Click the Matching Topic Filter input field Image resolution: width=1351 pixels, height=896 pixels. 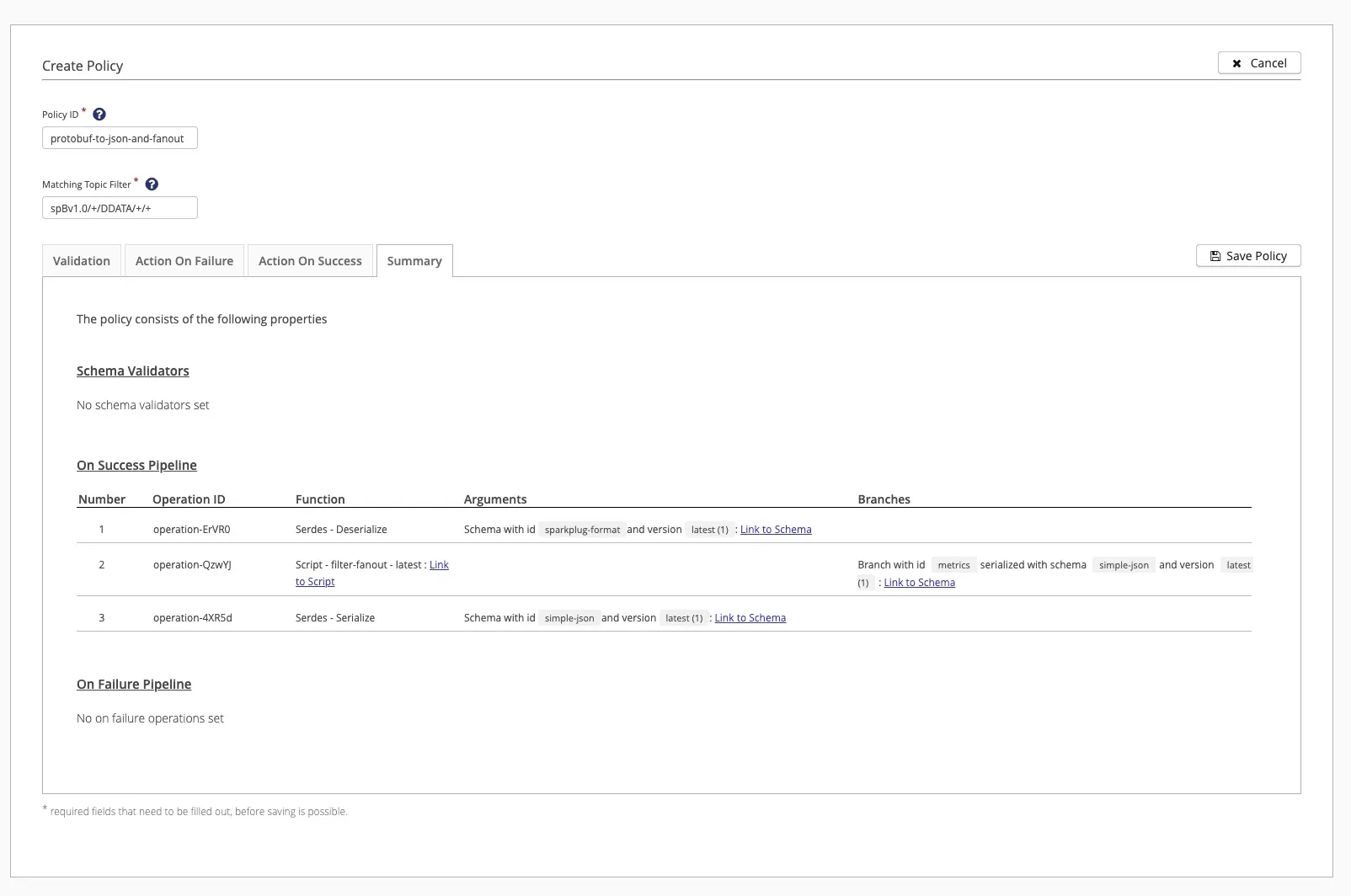click(120, 207)
